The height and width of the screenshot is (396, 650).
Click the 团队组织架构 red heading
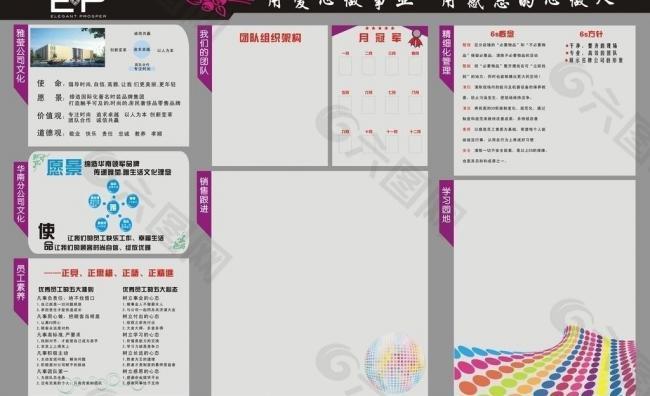[x=270, y=38]
